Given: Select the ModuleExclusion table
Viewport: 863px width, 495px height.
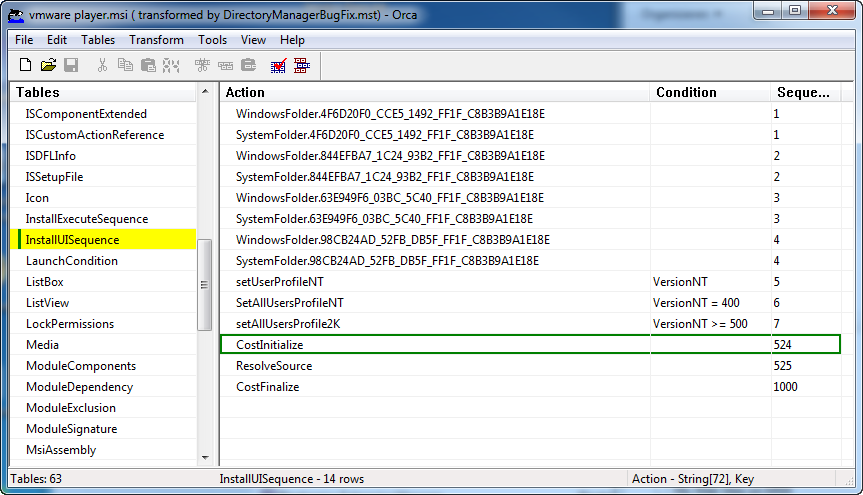Looking at the screenshot, I should (71, 408).
